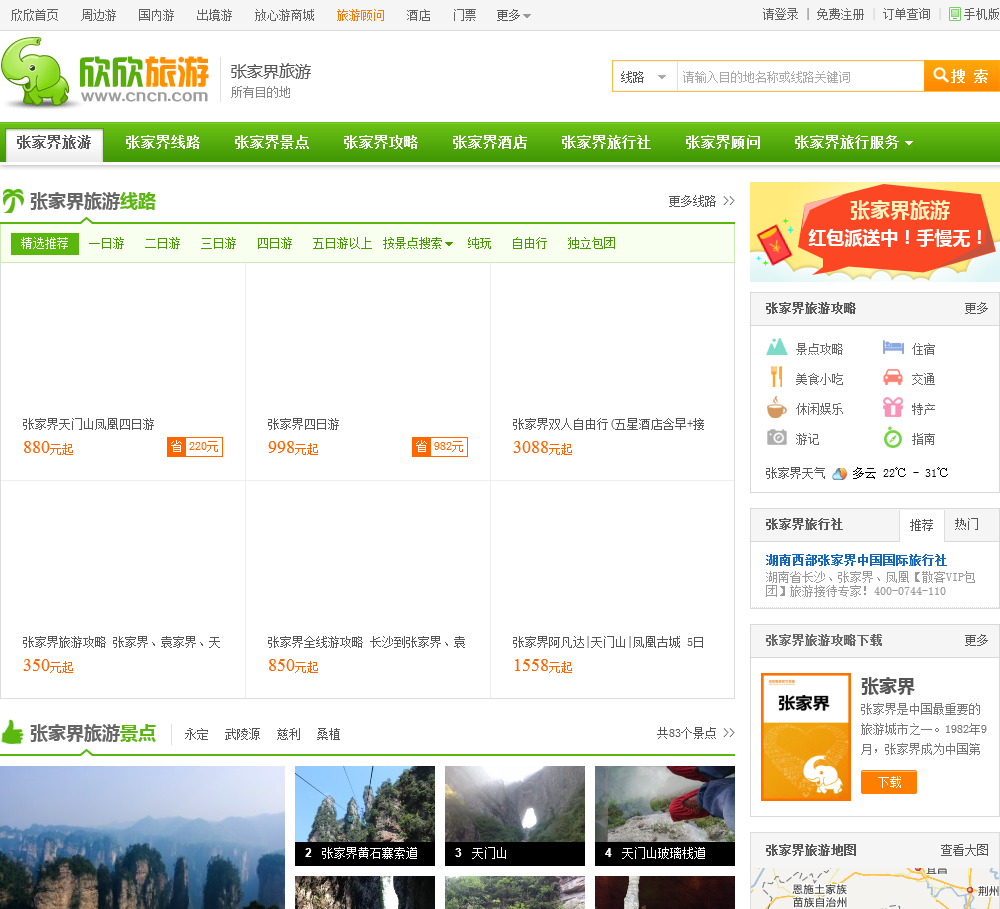Click the double-arrow icon next to 共83个景点
Image resolution: width=1000 pixels, height=909 pixels.
click(729, 733)
